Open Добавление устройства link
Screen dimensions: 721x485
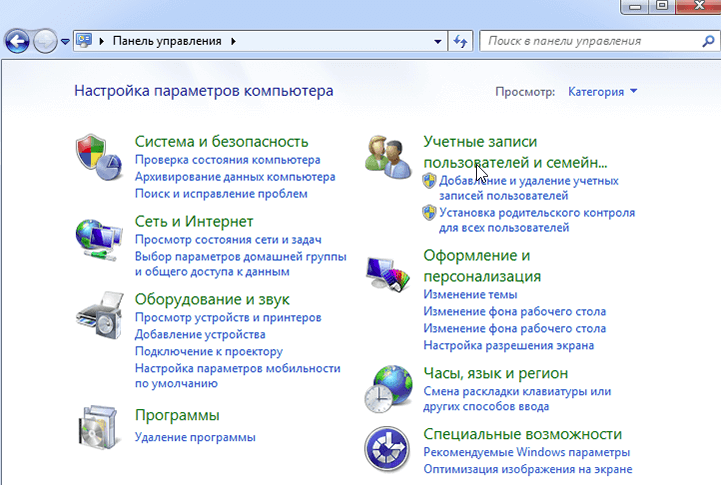pyautogui.click(x=200, y=335)
